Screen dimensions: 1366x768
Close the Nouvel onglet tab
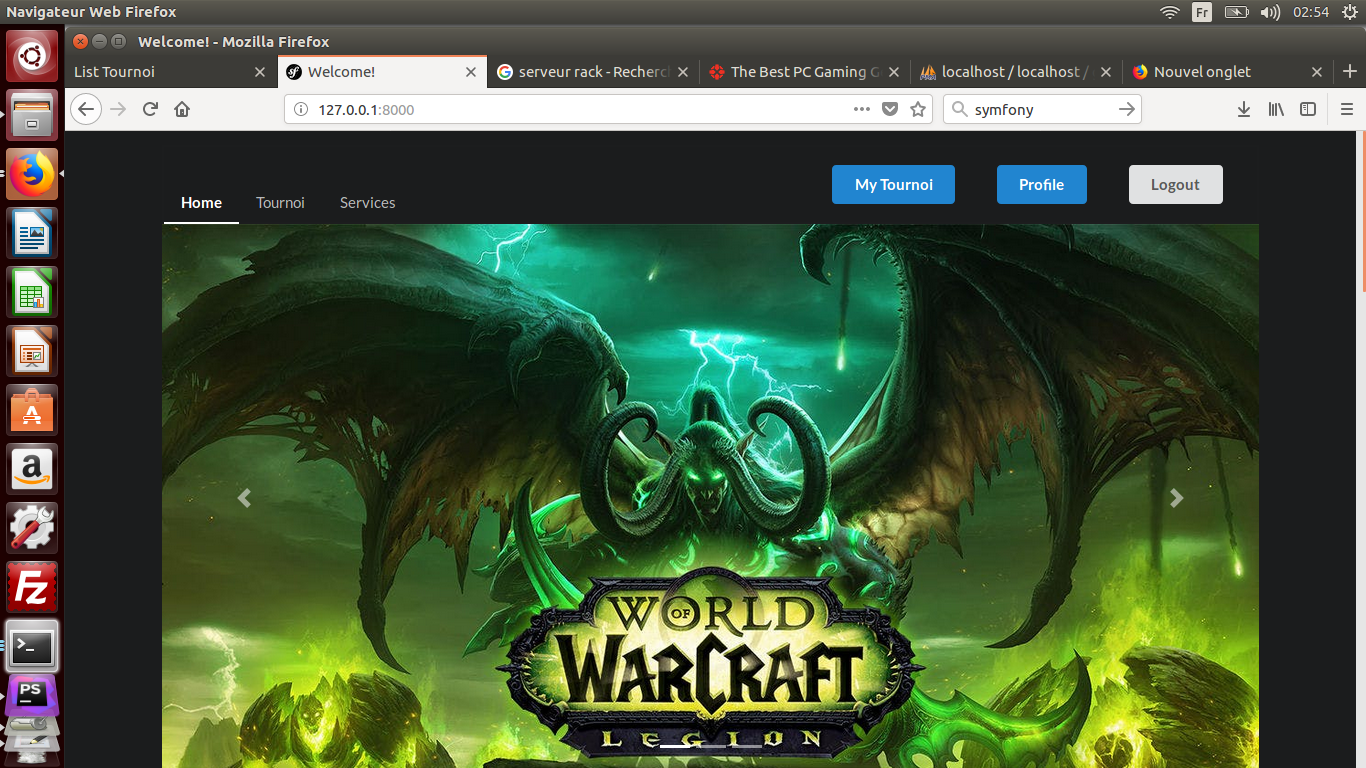pos(1317,72)
